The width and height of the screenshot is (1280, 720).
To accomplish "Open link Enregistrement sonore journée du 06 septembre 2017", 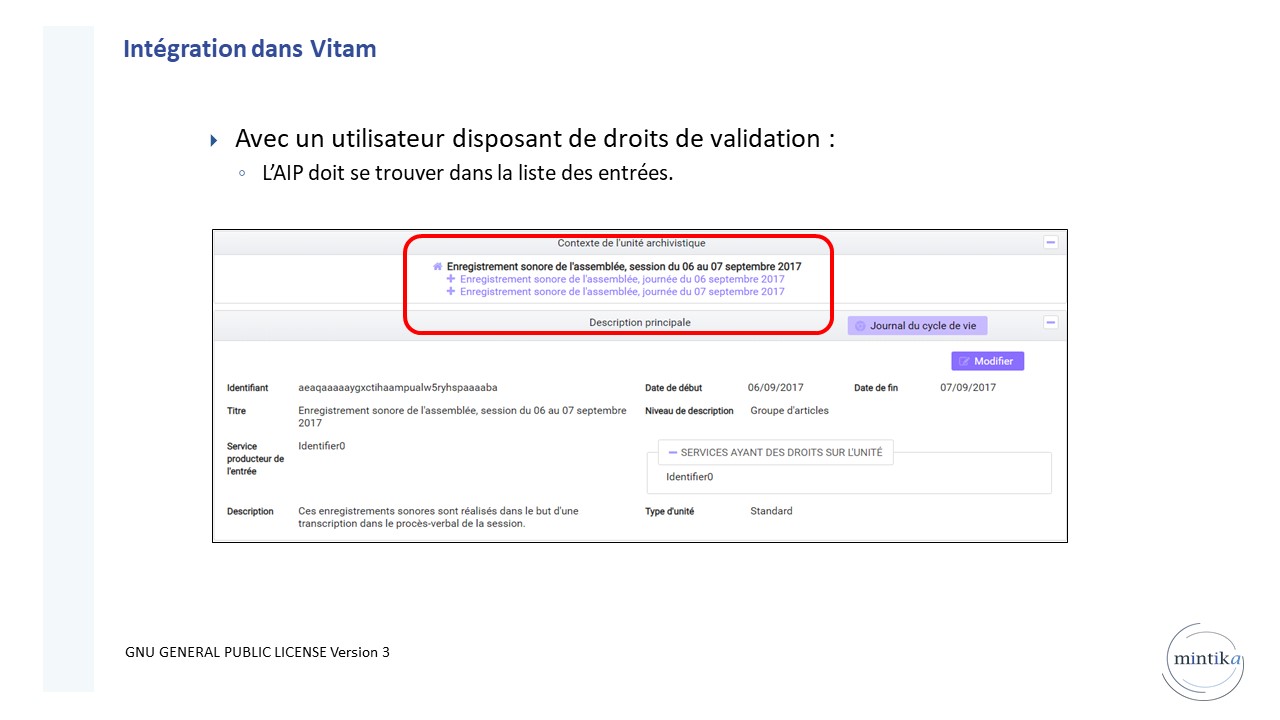I will pos(622,280).
